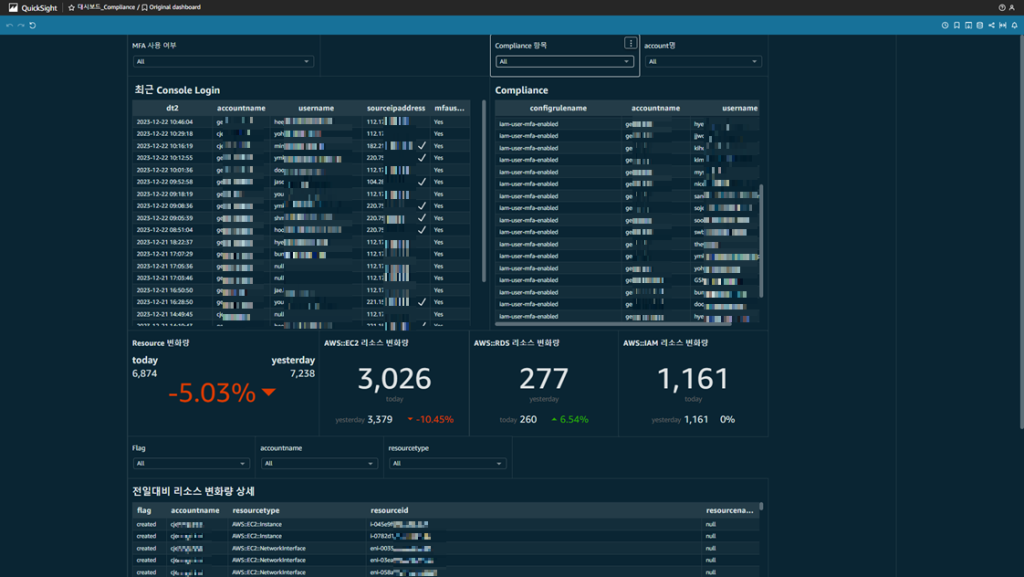Viewport: 1024px width, 577px height.
Task: Open the clock icon in the right toolbar
Action: click(x=945, y=25)
